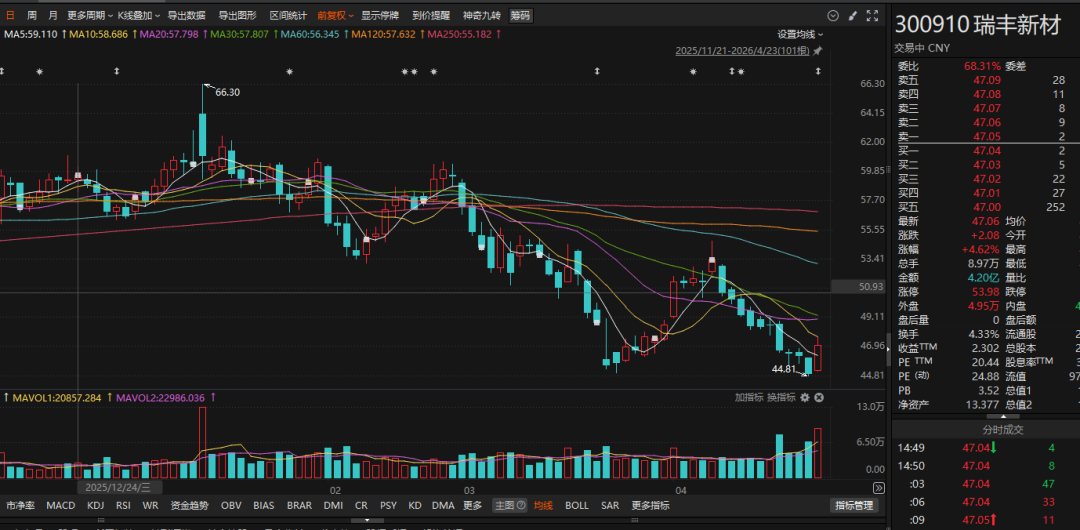Open 指标管理 indicator management
Viewport: 1080px width, 530px height.
click(853, 506)
